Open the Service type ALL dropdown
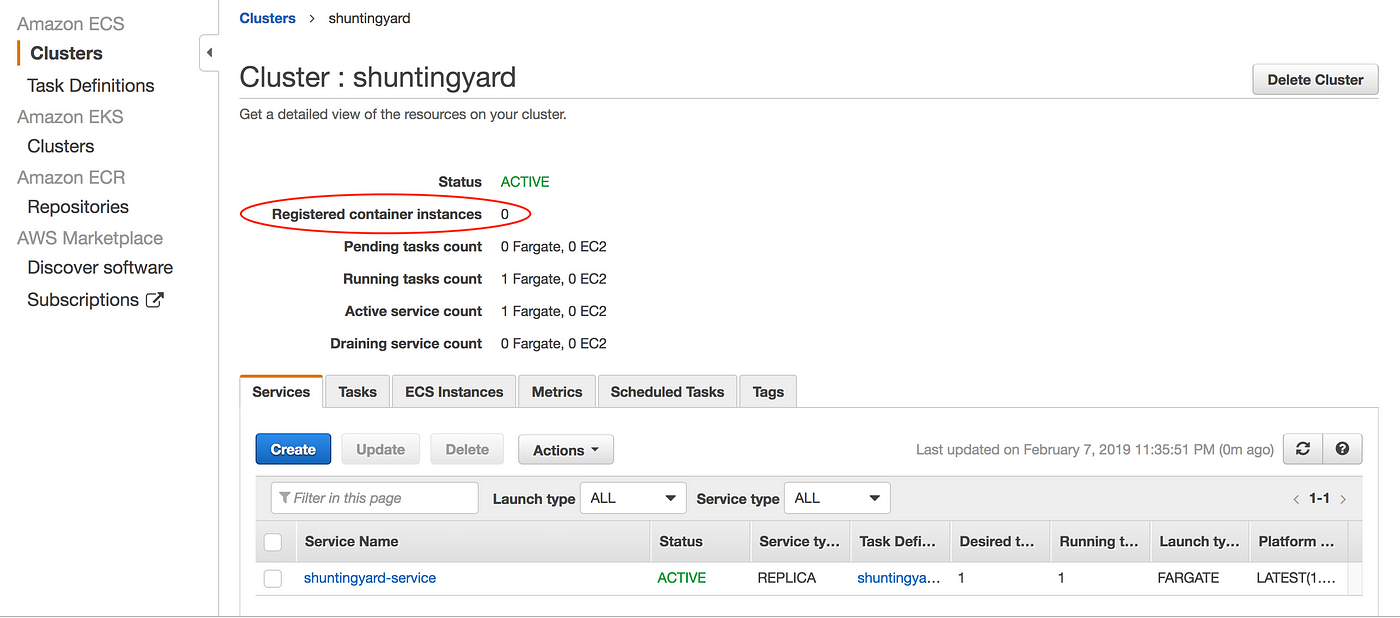Screen dimensions: 1400x618 coord(838,498)
